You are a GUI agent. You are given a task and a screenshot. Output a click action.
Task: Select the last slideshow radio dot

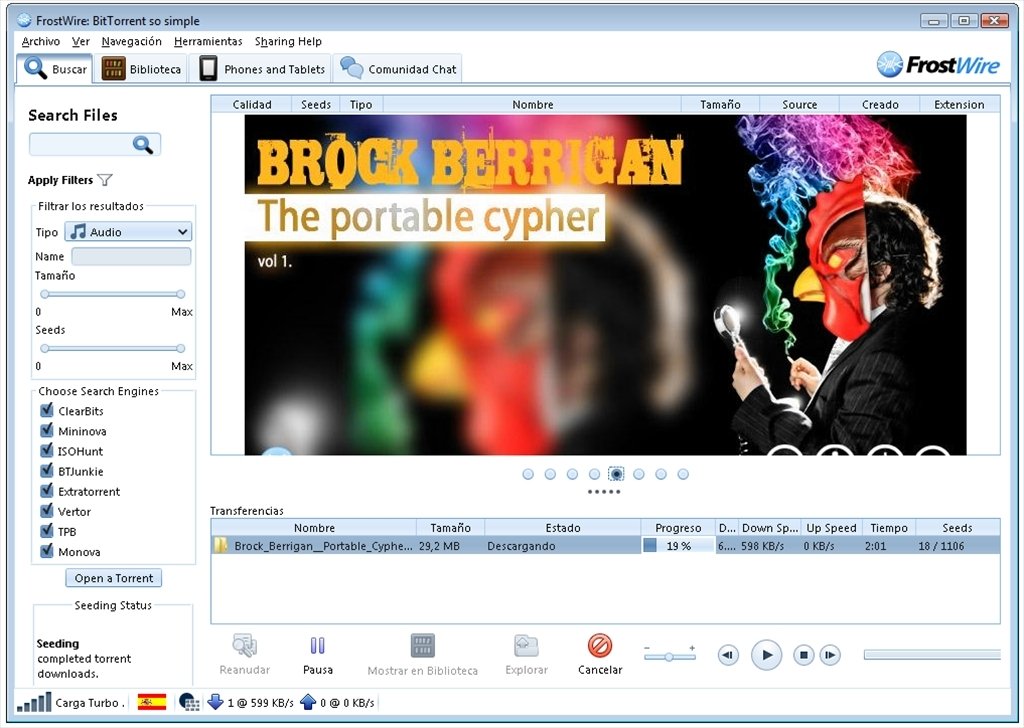[x=682, y=474]
